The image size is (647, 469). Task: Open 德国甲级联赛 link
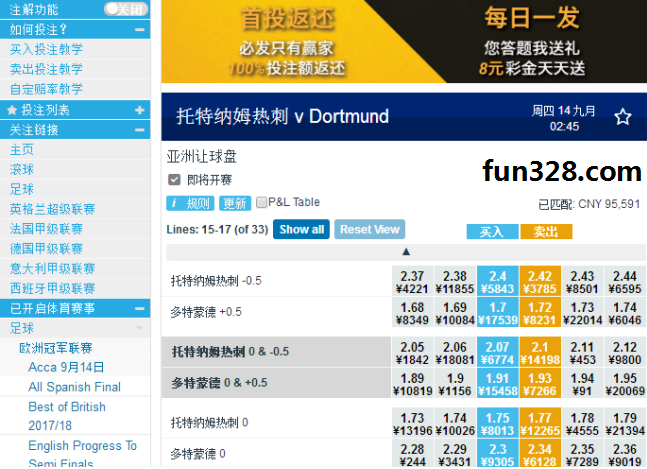click(x=46, y=249)
